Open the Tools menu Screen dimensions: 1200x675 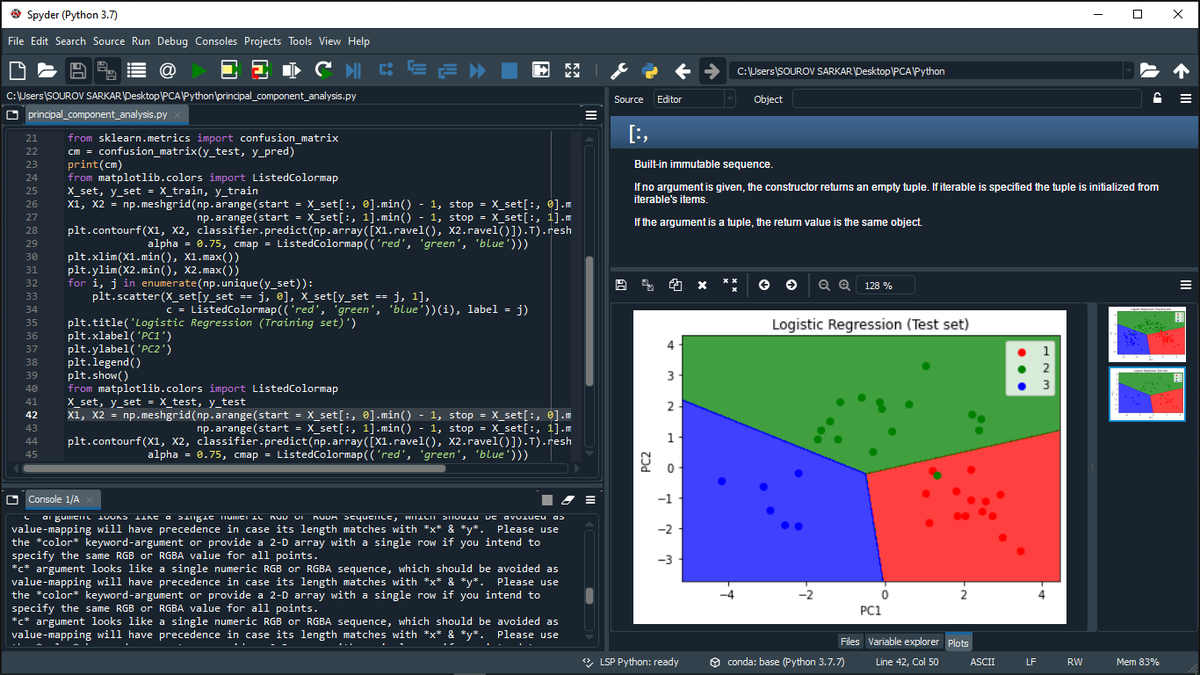300,41
